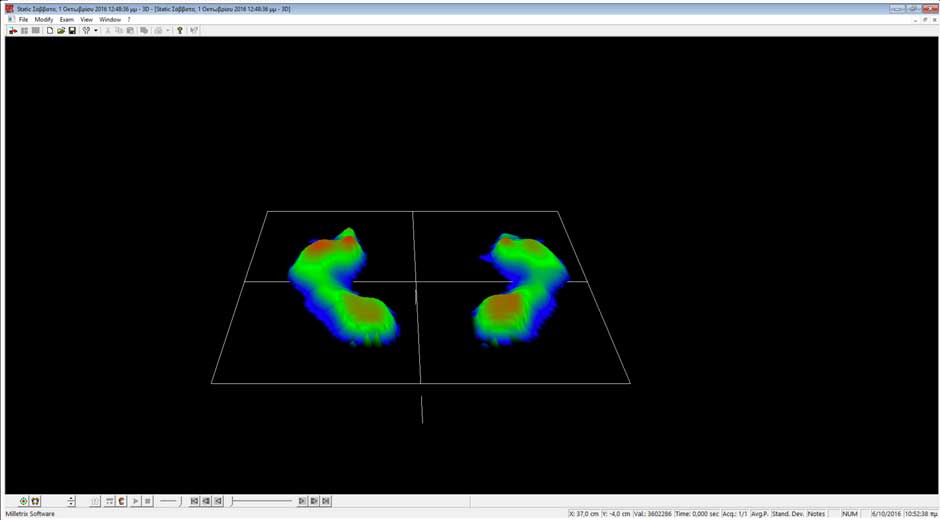Open the Modify menu
Viewport: 940px width, 520px height.
coord(44,19)
